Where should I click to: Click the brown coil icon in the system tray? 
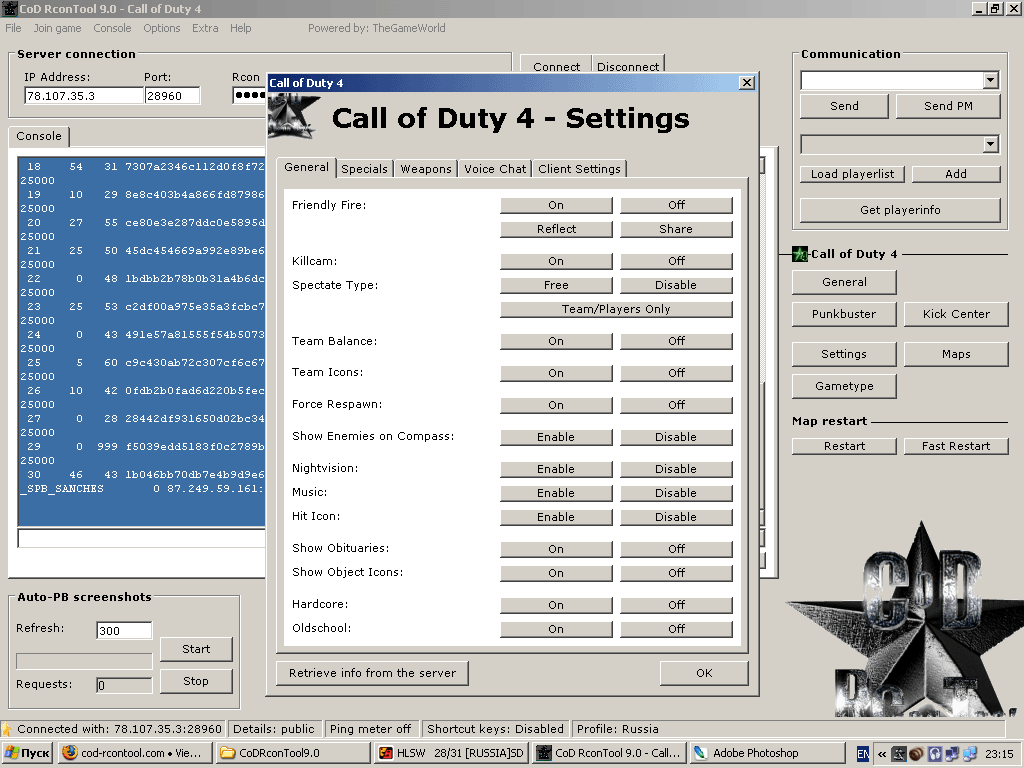click(x=916, y=754)
